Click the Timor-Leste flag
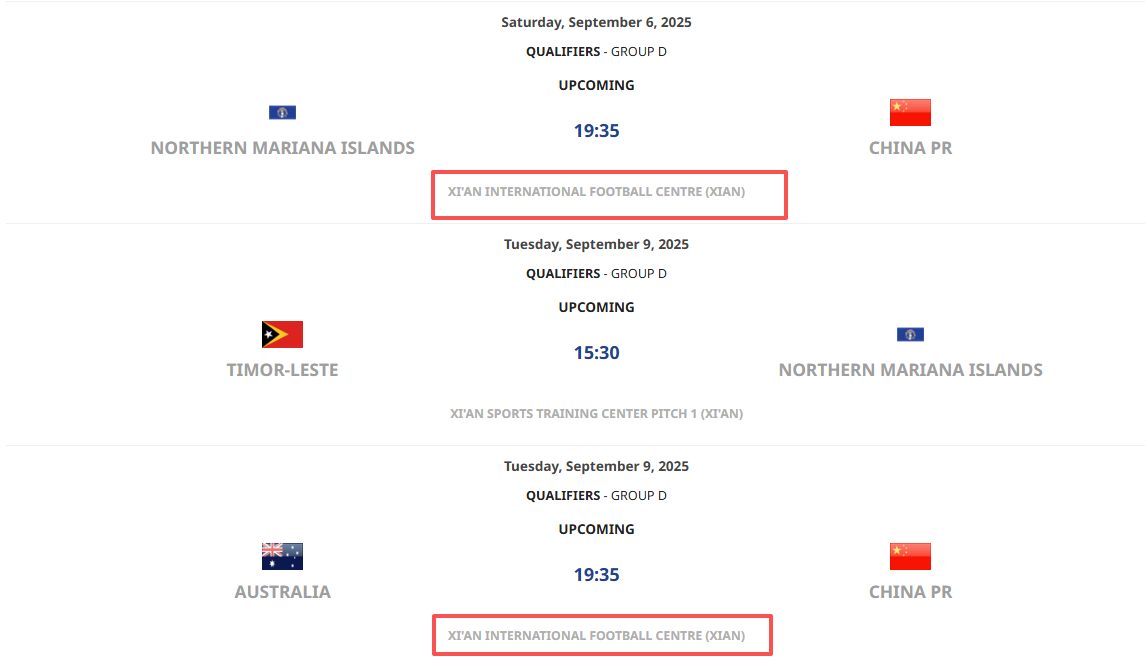Screen dimensions: 1145x665 coord(282,334)
